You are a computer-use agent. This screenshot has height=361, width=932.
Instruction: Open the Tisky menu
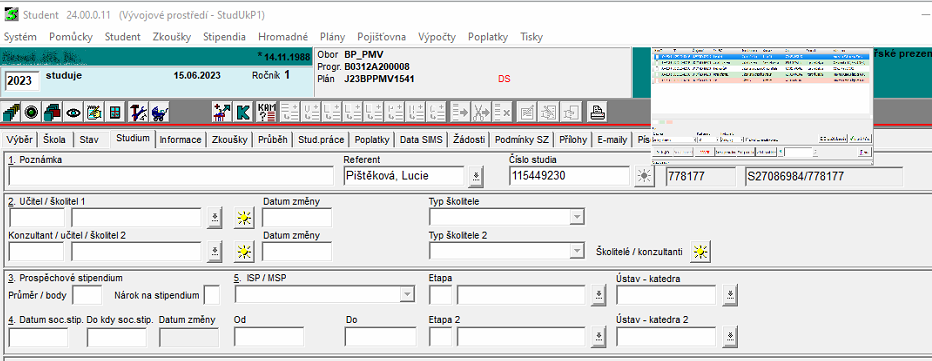pyautogui.click(x=531, y=37)
